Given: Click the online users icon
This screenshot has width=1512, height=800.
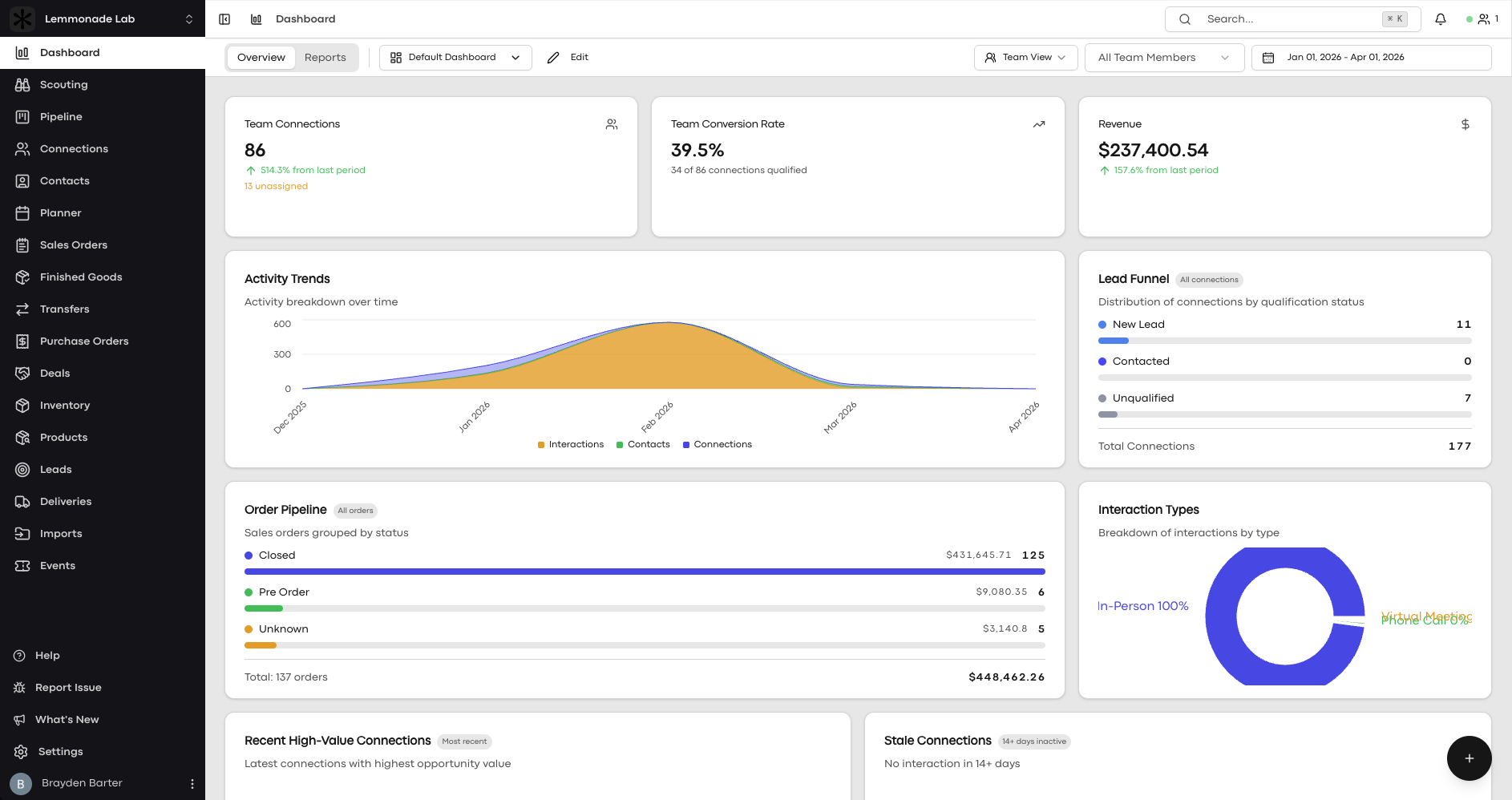Looking at the screenshot, I should tap(1484, 19).
